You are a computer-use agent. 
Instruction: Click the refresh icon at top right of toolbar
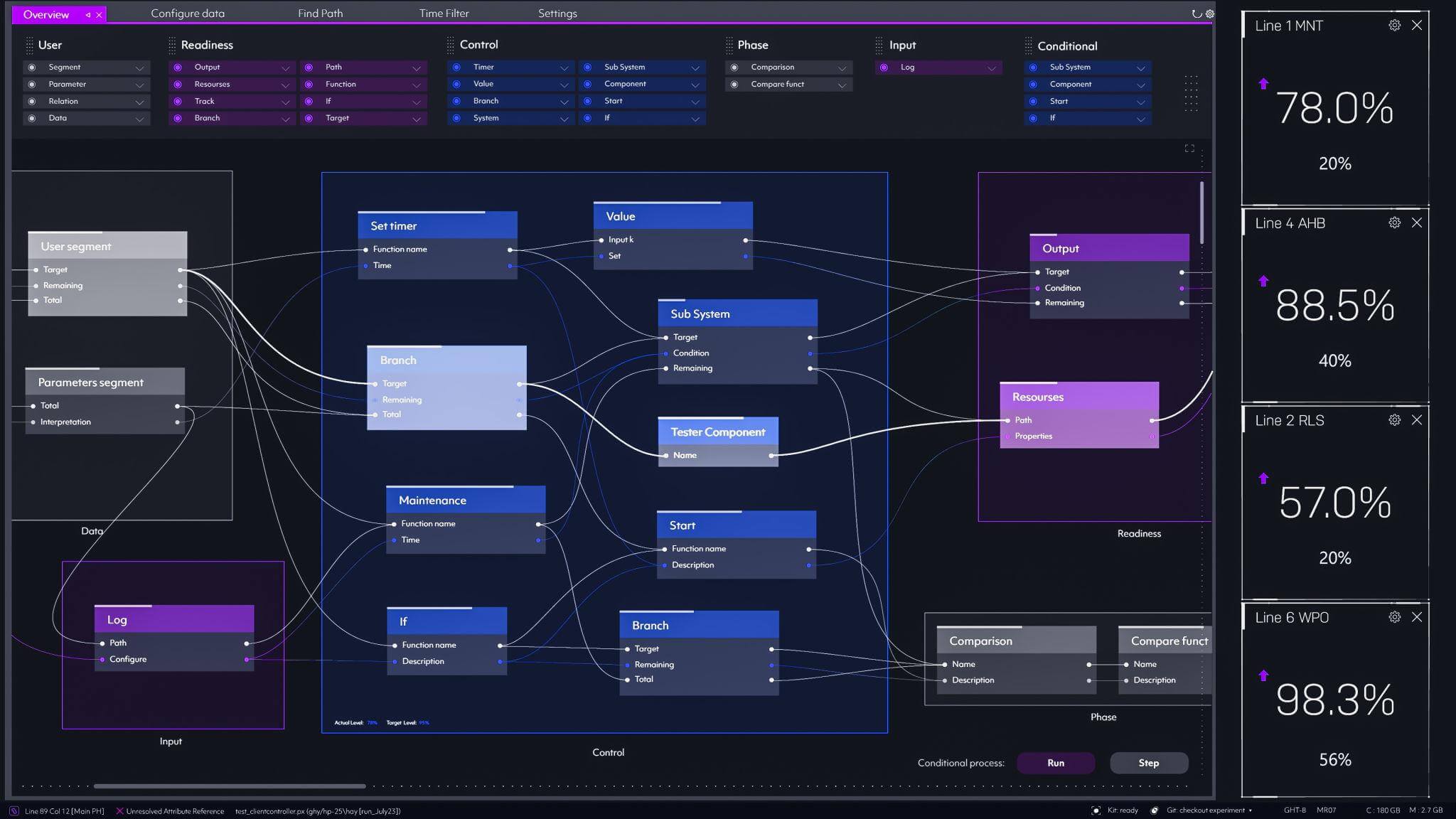[x=1197, y=14]
